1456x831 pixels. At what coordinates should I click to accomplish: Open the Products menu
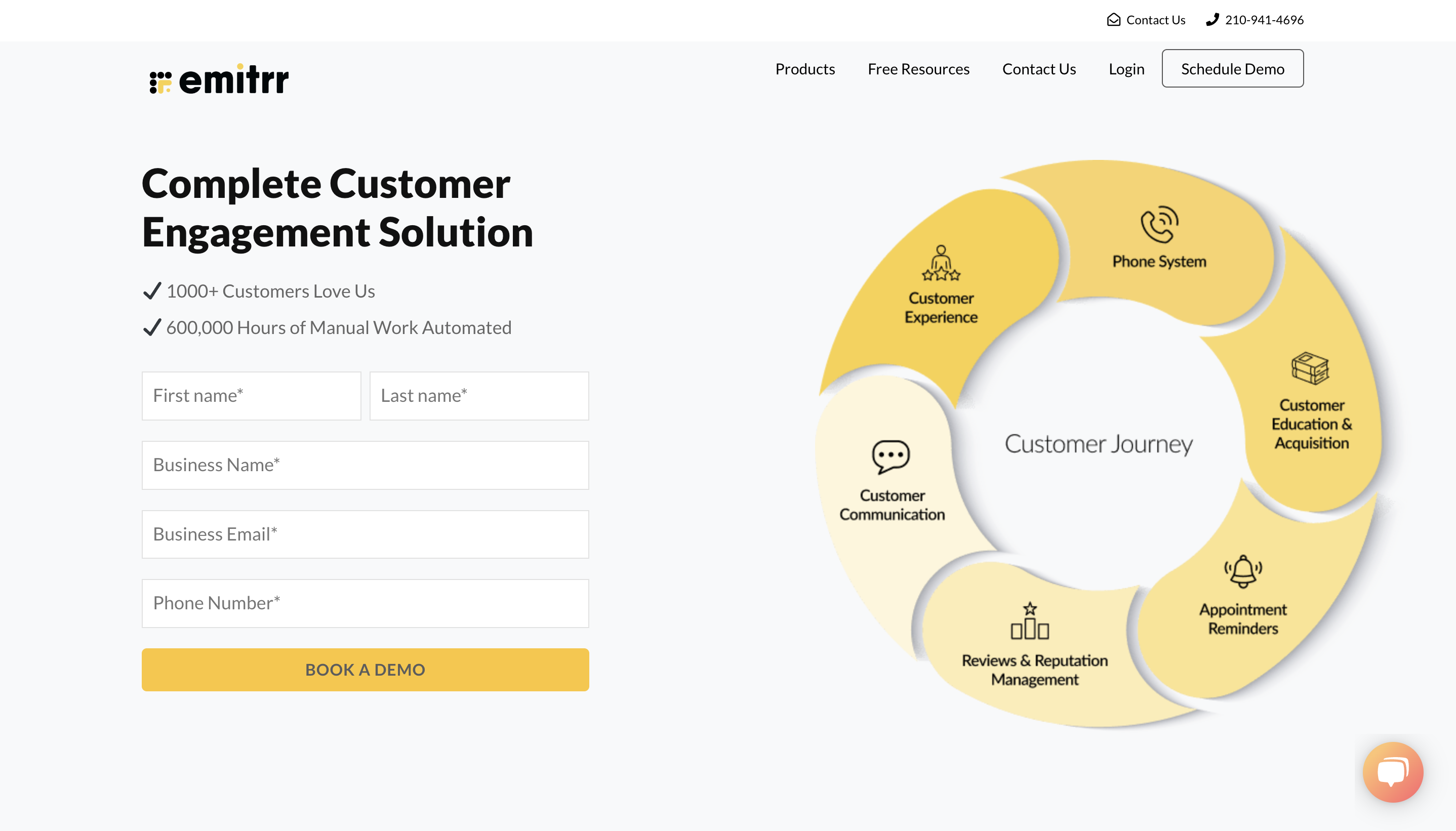pos(805,69)
